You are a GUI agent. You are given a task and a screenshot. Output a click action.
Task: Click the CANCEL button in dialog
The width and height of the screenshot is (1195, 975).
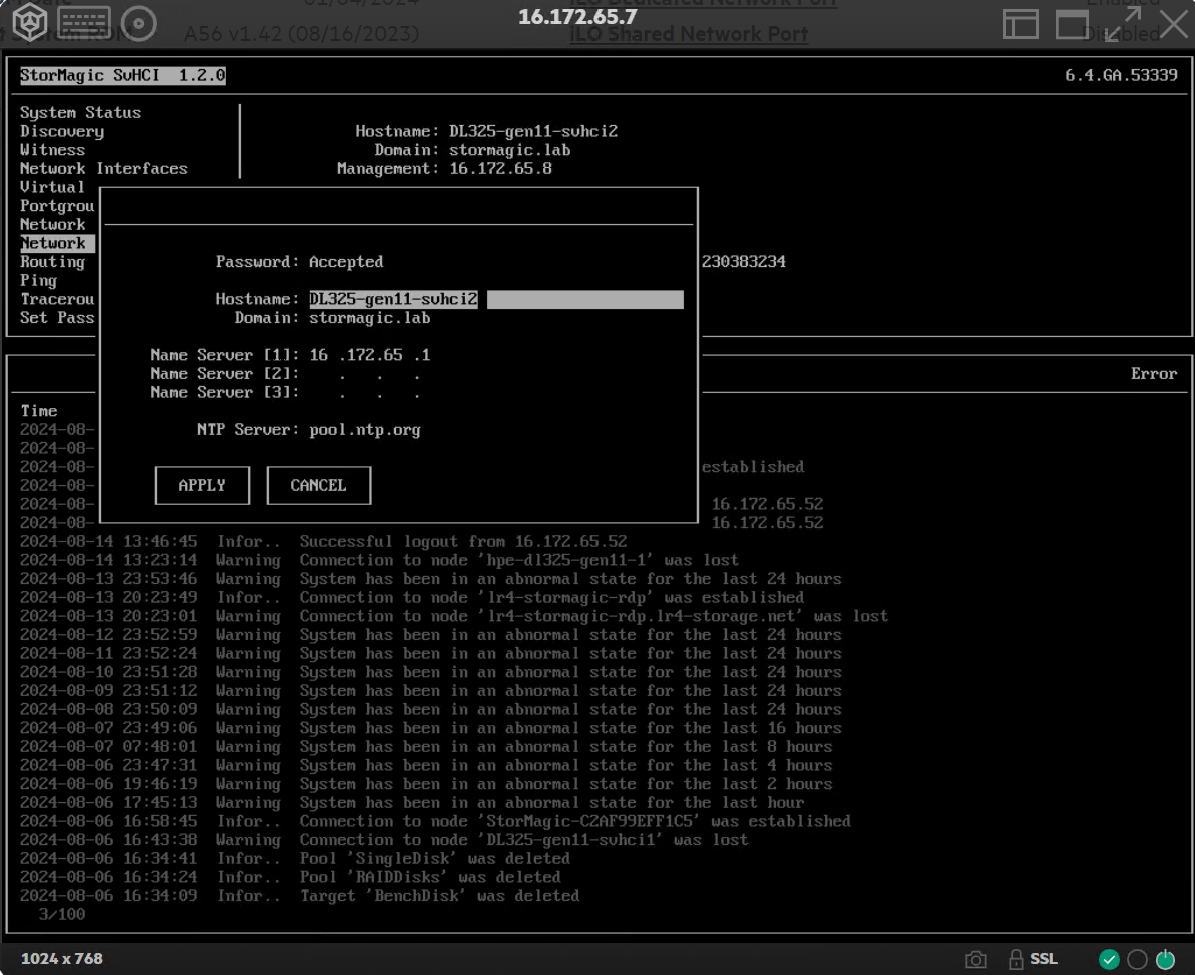click(319, 486)
